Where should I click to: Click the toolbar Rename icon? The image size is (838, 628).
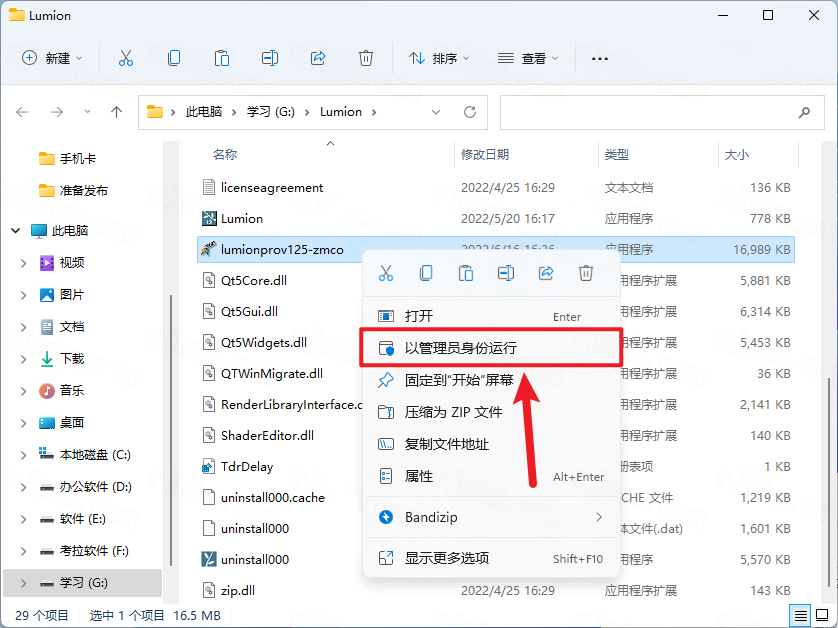[x=270, y=58]
